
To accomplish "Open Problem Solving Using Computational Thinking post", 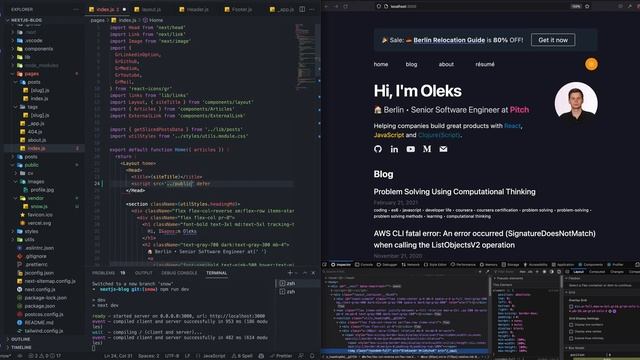I will (454, 191).
